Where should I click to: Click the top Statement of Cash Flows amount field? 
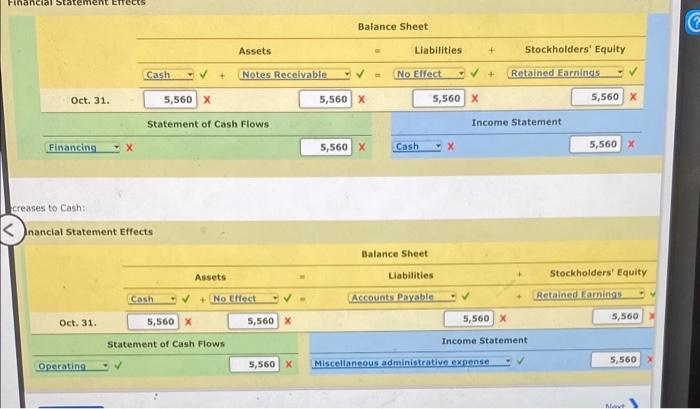coord(326,147)
